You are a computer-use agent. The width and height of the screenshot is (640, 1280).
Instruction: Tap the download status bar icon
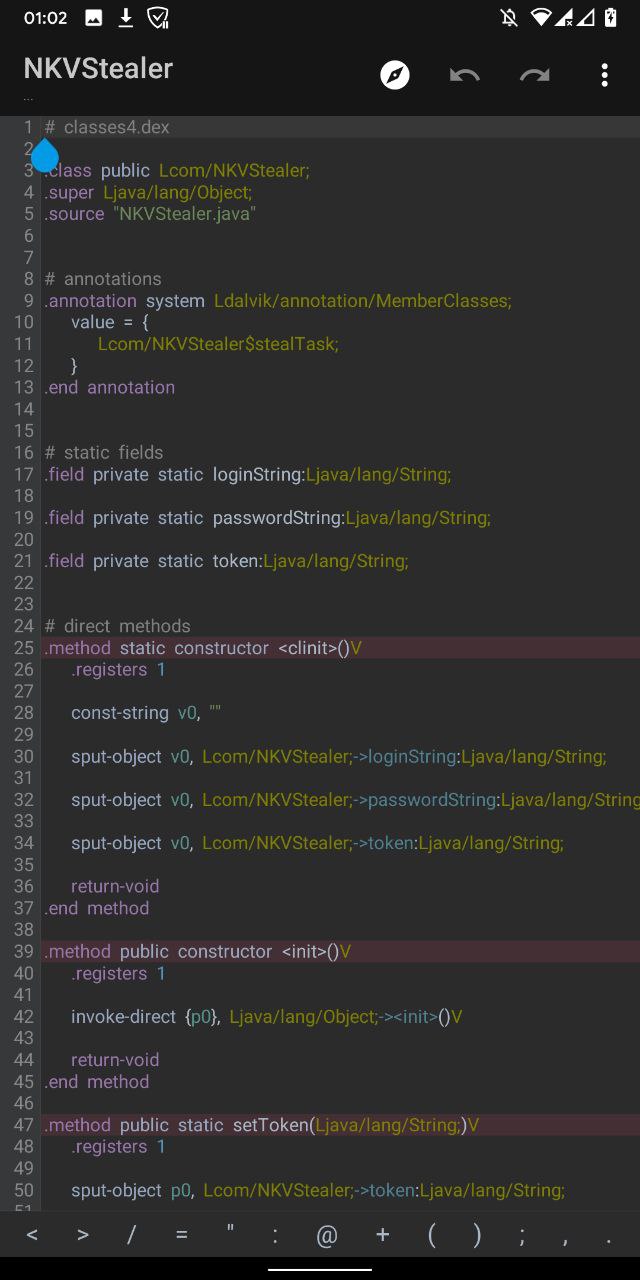[x=125, y=17]
